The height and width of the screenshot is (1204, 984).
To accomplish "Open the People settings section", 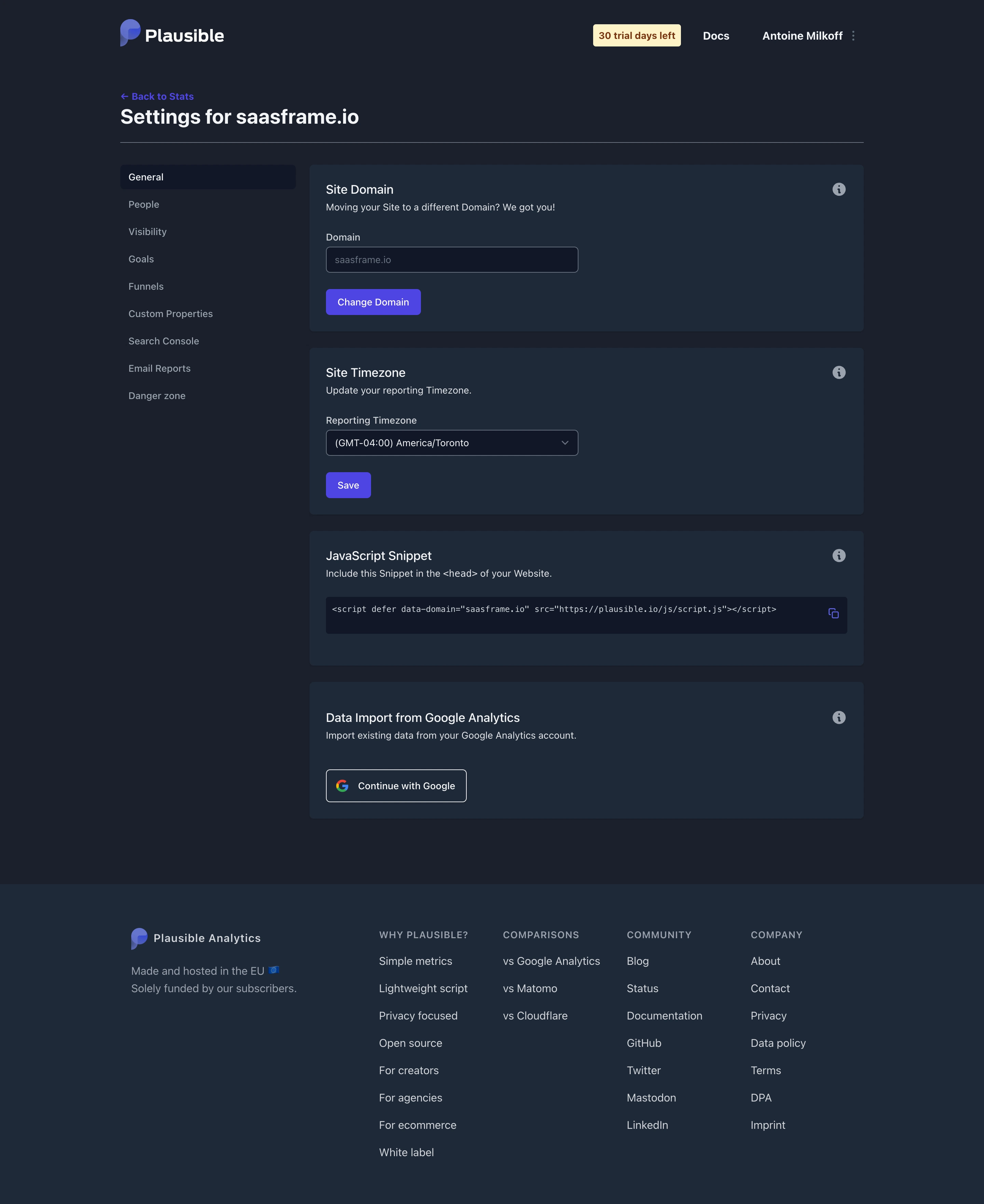I will pos(207,204).
